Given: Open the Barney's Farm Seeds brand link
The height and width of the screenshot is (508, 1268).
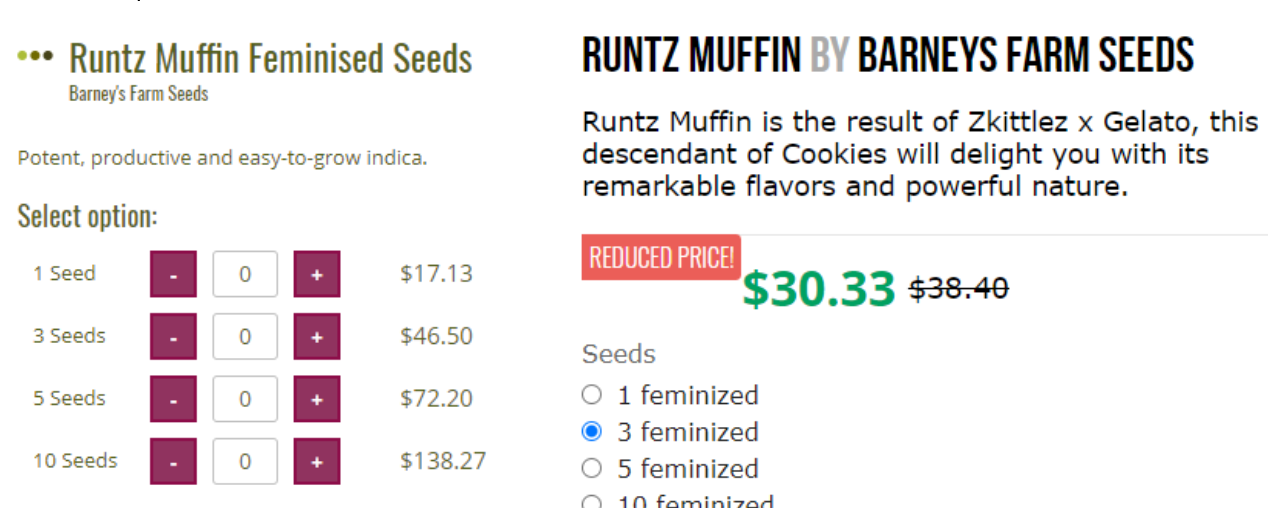Looking at the screenshot, I should pyautogui.click(x=138, y=94).
